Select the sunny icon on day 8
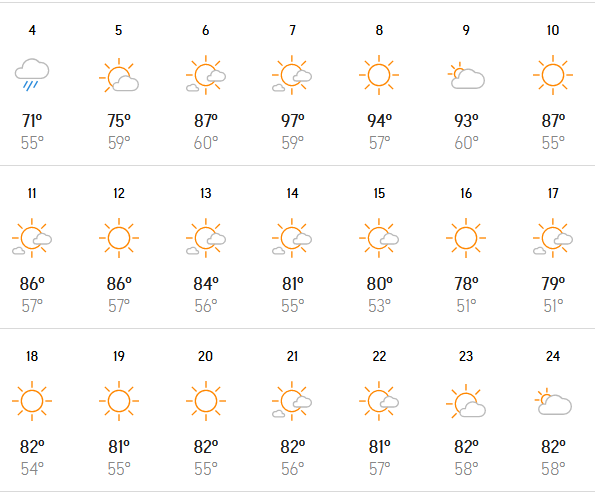Image resolution: width=595 pixels, height=494 pixels. click(379, 75)
